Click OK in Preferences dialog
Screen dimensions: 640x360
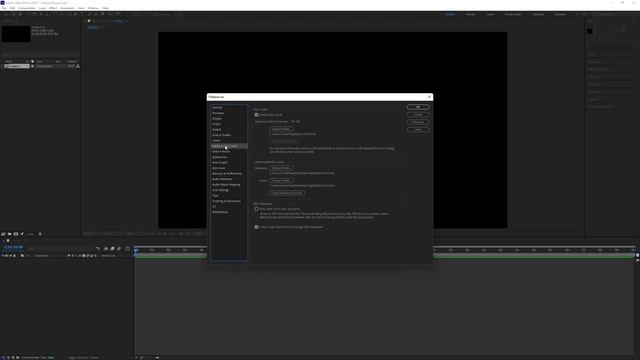(x=418, y=107)
